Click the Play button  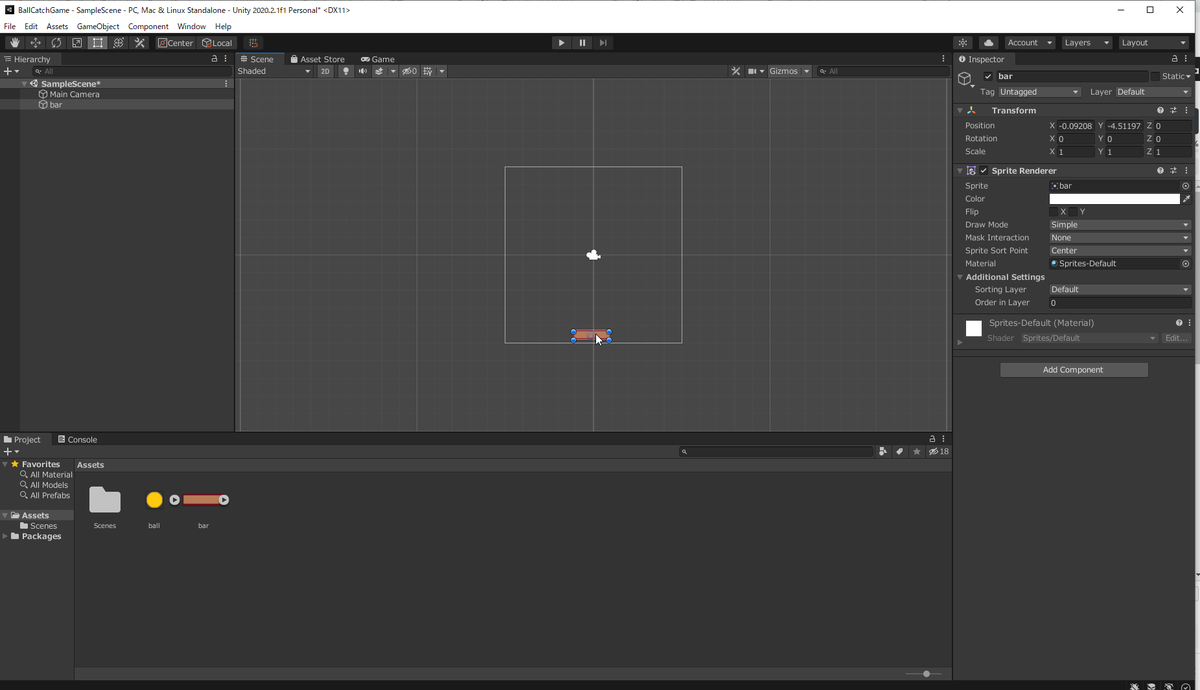561,43
